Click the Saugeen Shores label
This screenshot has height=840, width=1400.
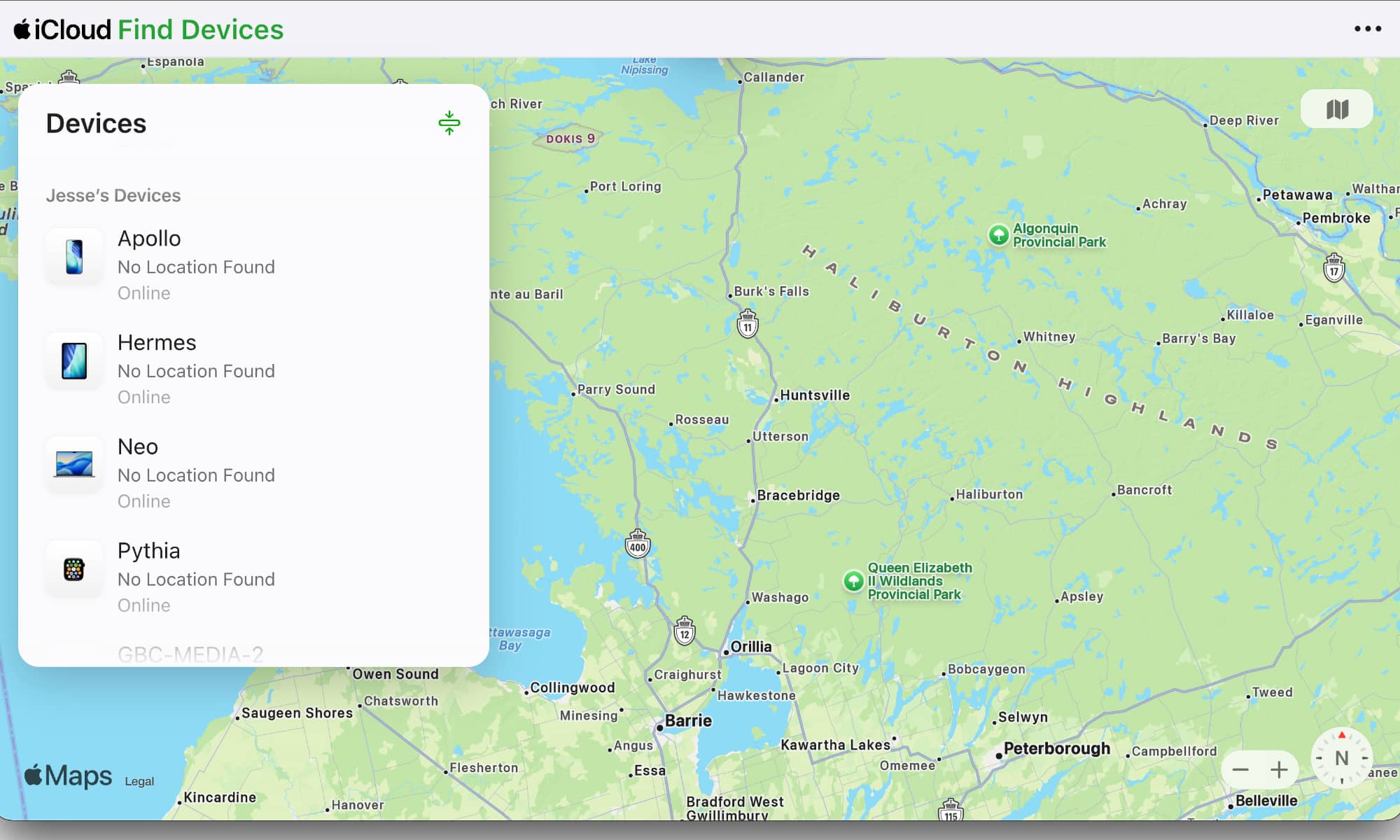pos(297,713)
